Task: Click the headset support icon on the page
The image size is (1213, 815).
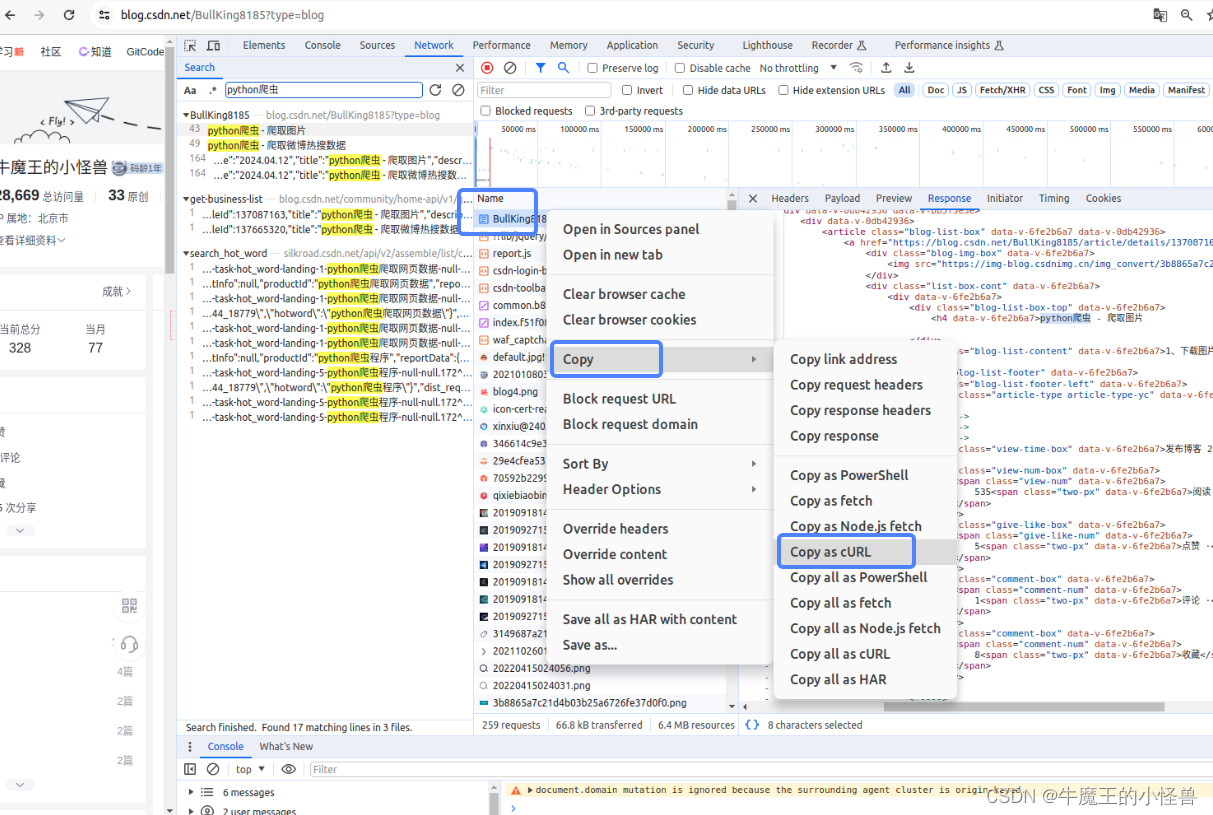Action: click(129, 643)
